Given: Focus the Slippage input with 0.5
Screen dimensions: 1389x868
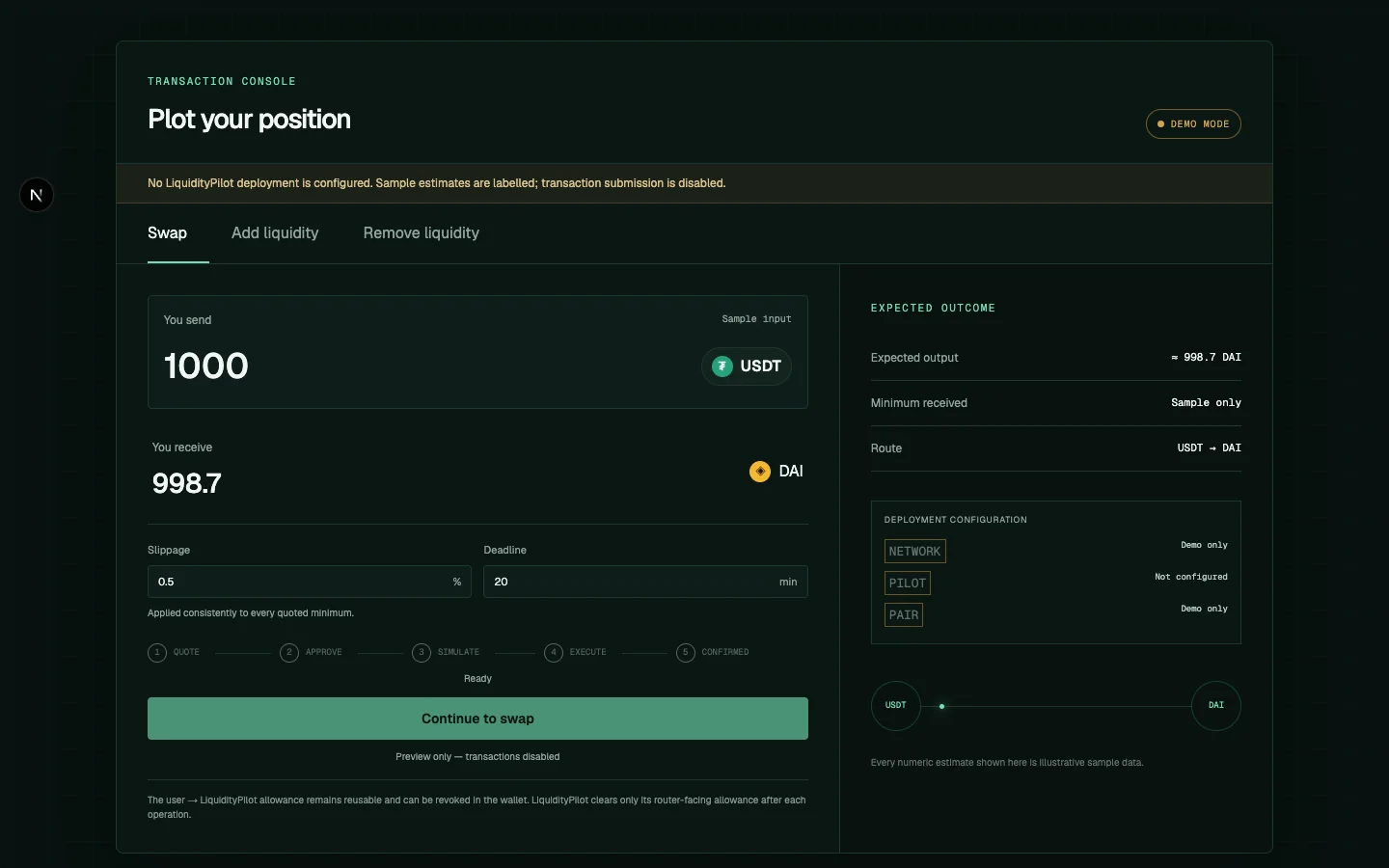Looking at the screenshot, I should coord(309,582).
